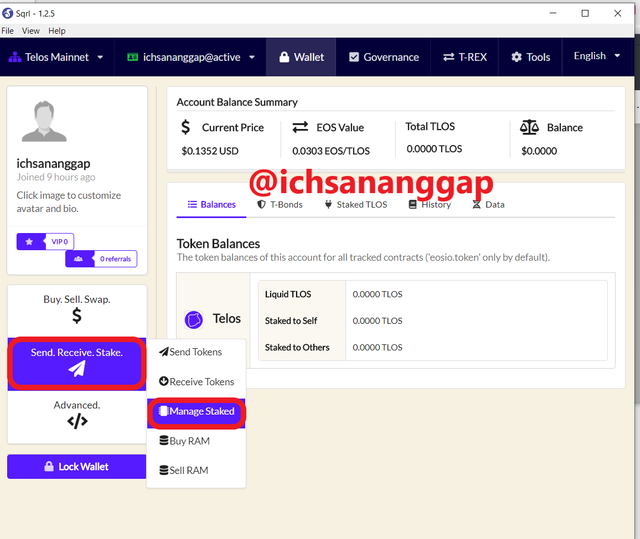Choose Send Tokens from the popup
640x539 pixels.
[x=196, y=352]
